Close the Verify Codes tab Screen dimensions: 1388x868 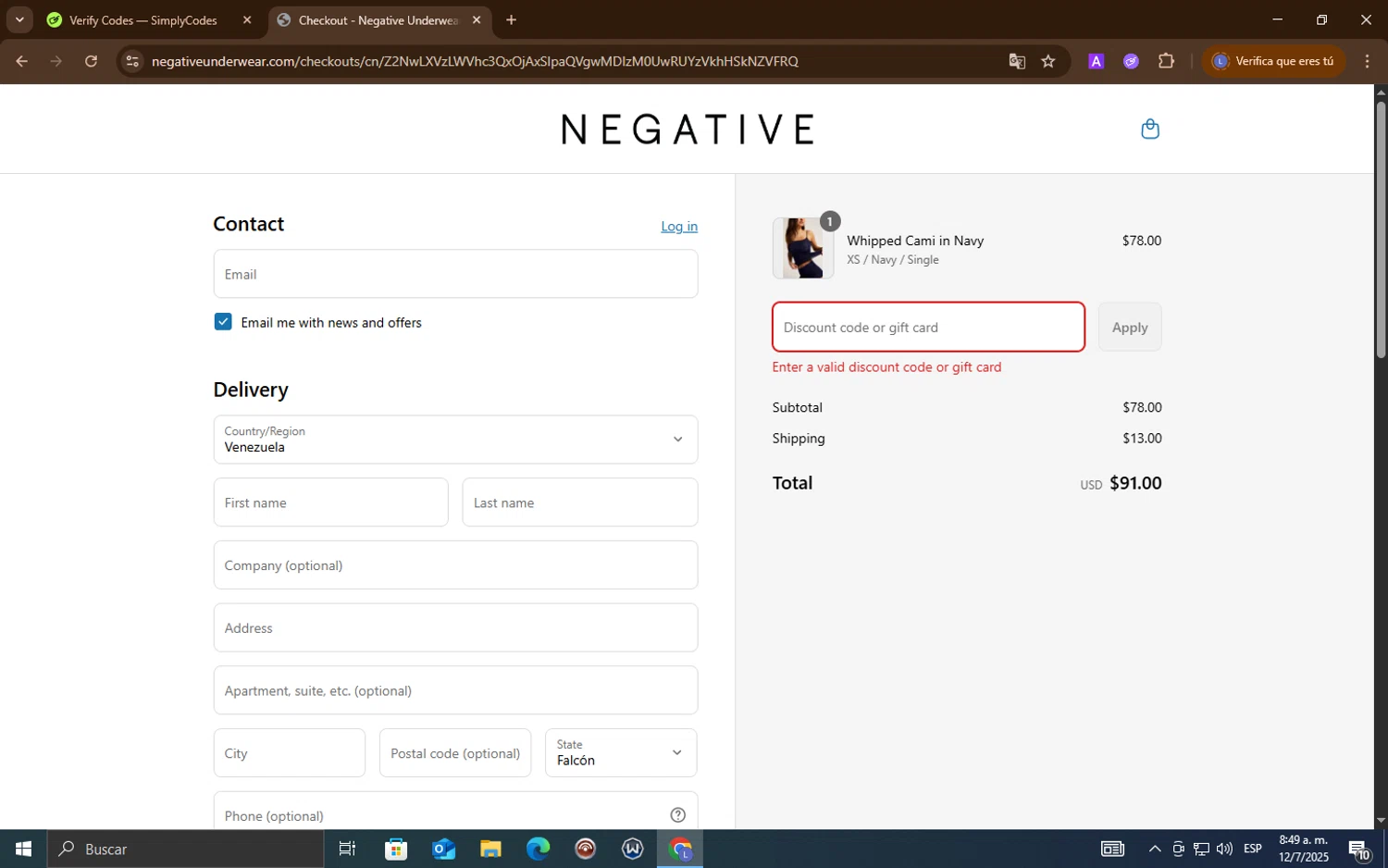pyautogui.click(x=247, y=19)
